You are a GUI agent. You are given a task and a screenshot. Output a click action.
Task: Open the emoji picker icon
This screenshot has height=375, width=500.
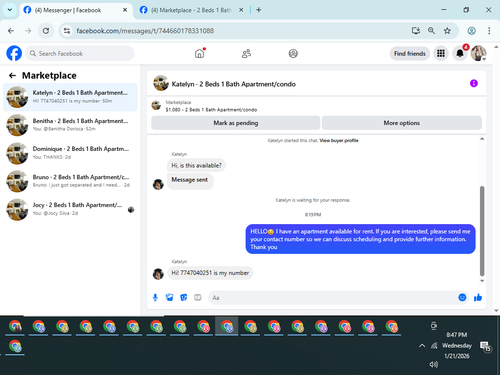pos(462,297)
